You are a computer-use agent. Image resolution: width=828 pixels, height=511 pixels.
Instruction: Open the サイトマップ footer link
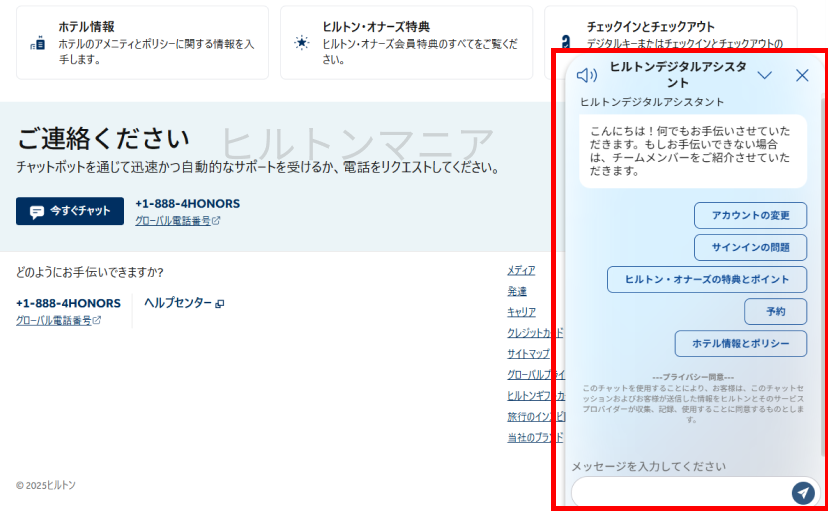pos(528,354)
